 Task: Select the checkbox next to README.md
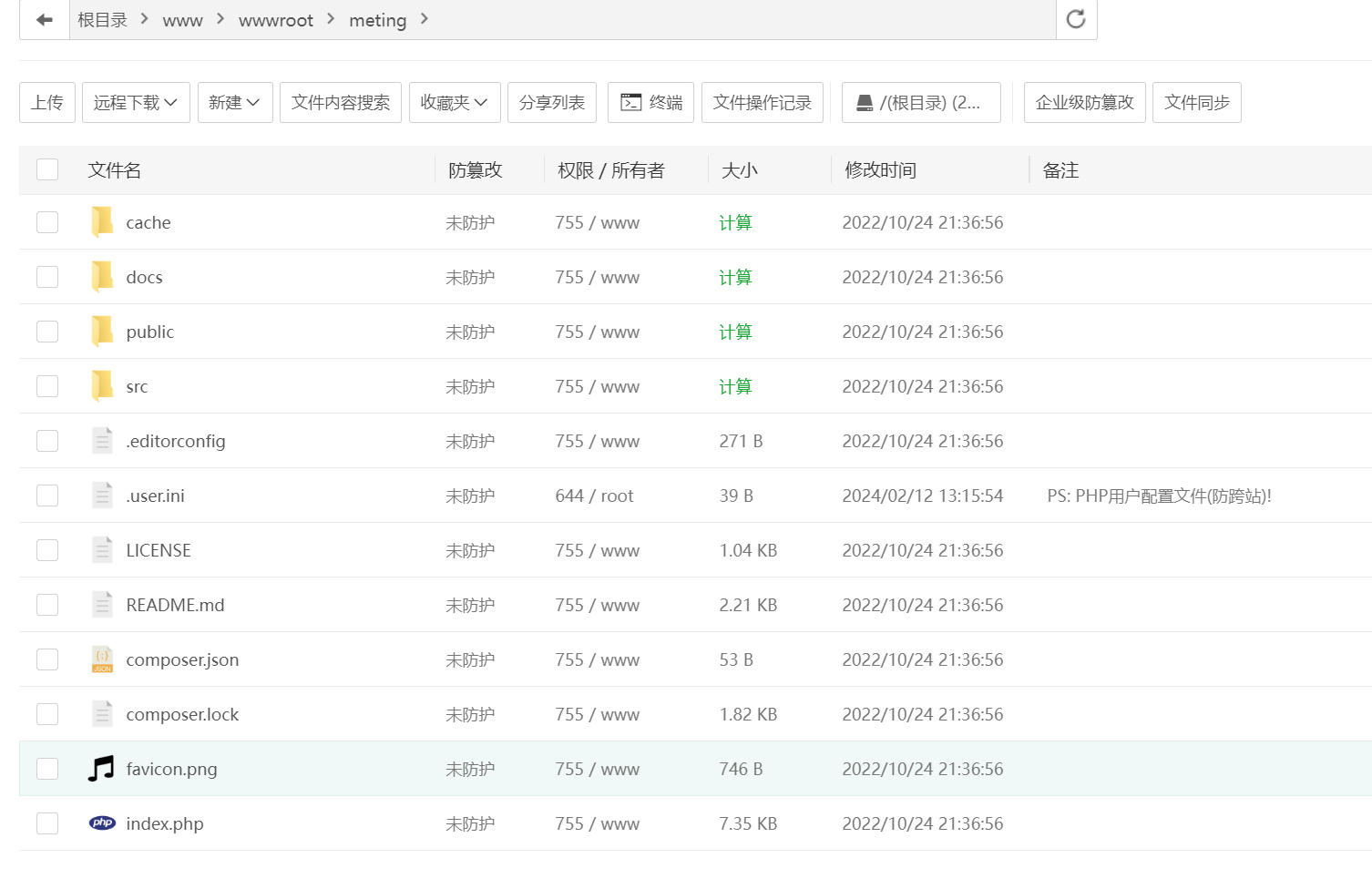tap(47, 605)
